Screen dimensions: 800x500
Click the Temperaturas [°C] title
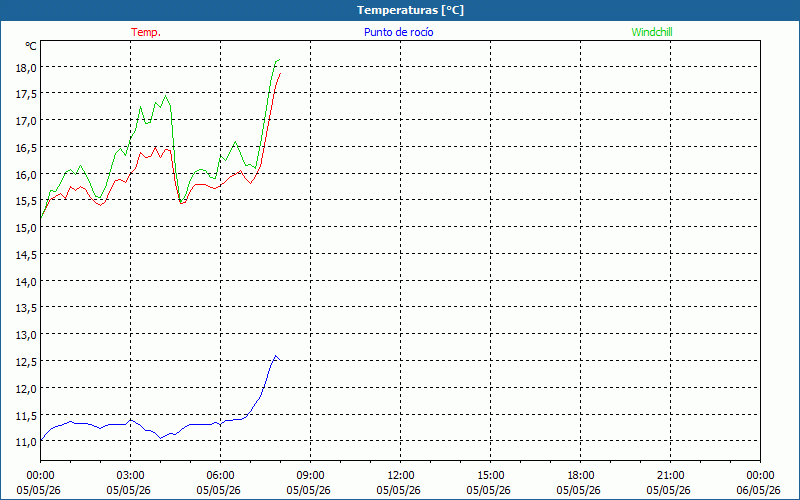tap(411, 10)
